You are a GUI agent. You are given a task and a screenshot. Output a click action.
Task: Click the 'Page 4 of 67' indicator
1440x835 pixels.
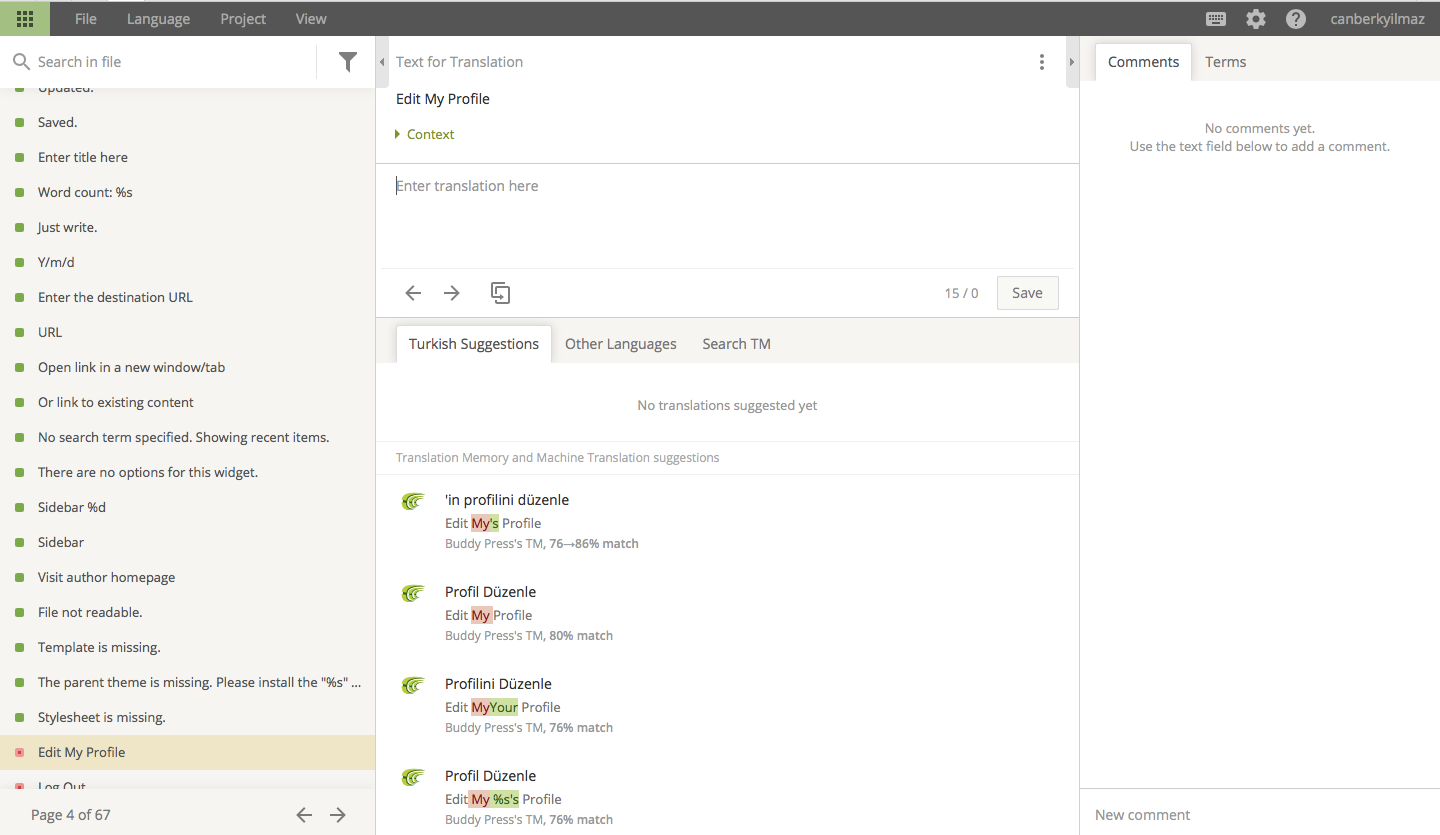(71, 815)
